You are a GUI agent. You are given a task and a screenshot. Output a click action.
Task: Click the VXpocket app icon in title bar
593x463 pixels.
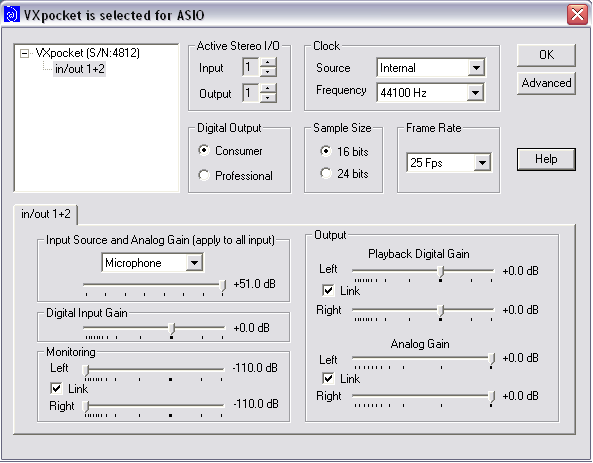click(x=11, y=15)
